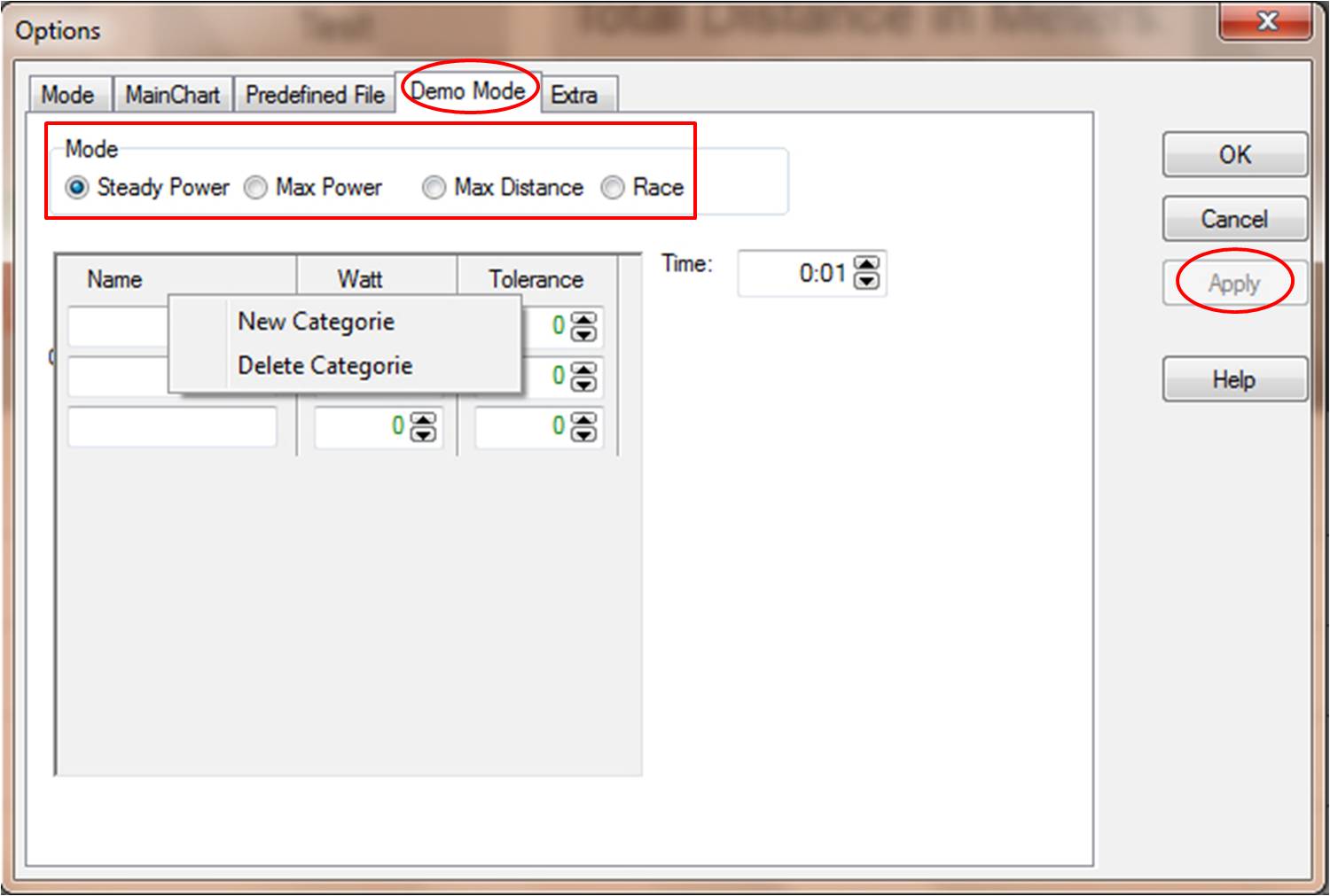Decrease Tolerance in the top row
The image size is (1330, 896).
click(583, 334)
